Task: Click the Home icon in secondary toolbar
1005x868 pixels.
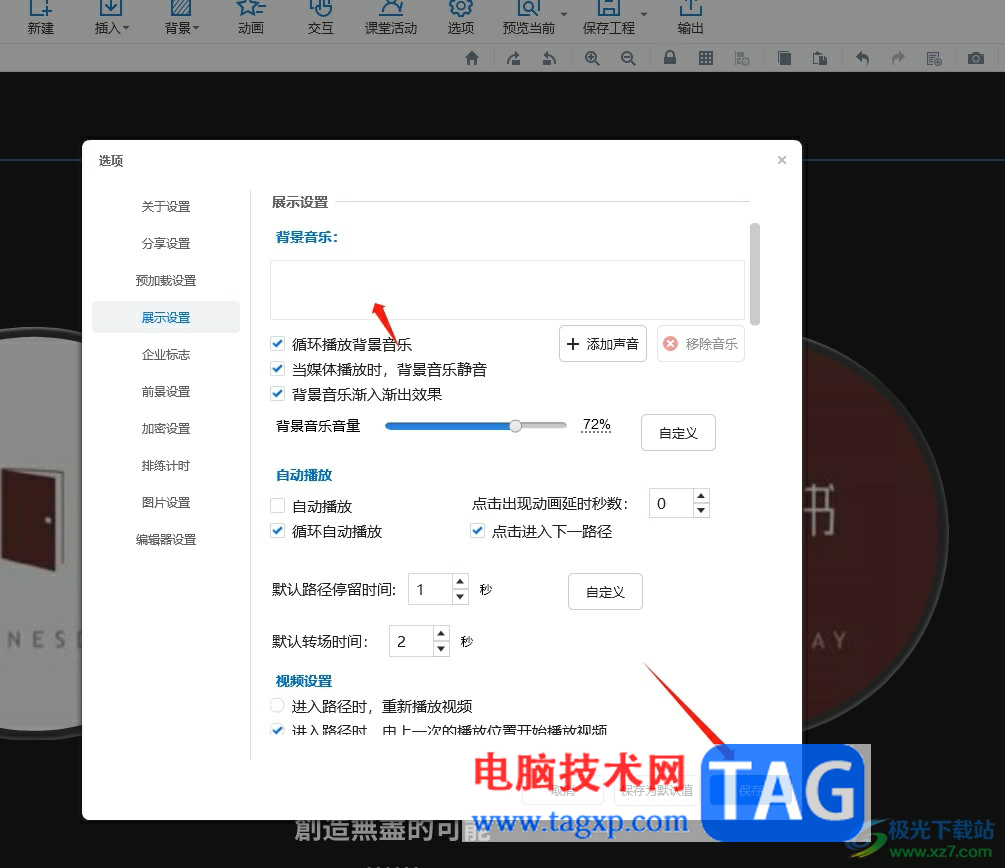Action: pyautogui.click(x=472, y=58)
